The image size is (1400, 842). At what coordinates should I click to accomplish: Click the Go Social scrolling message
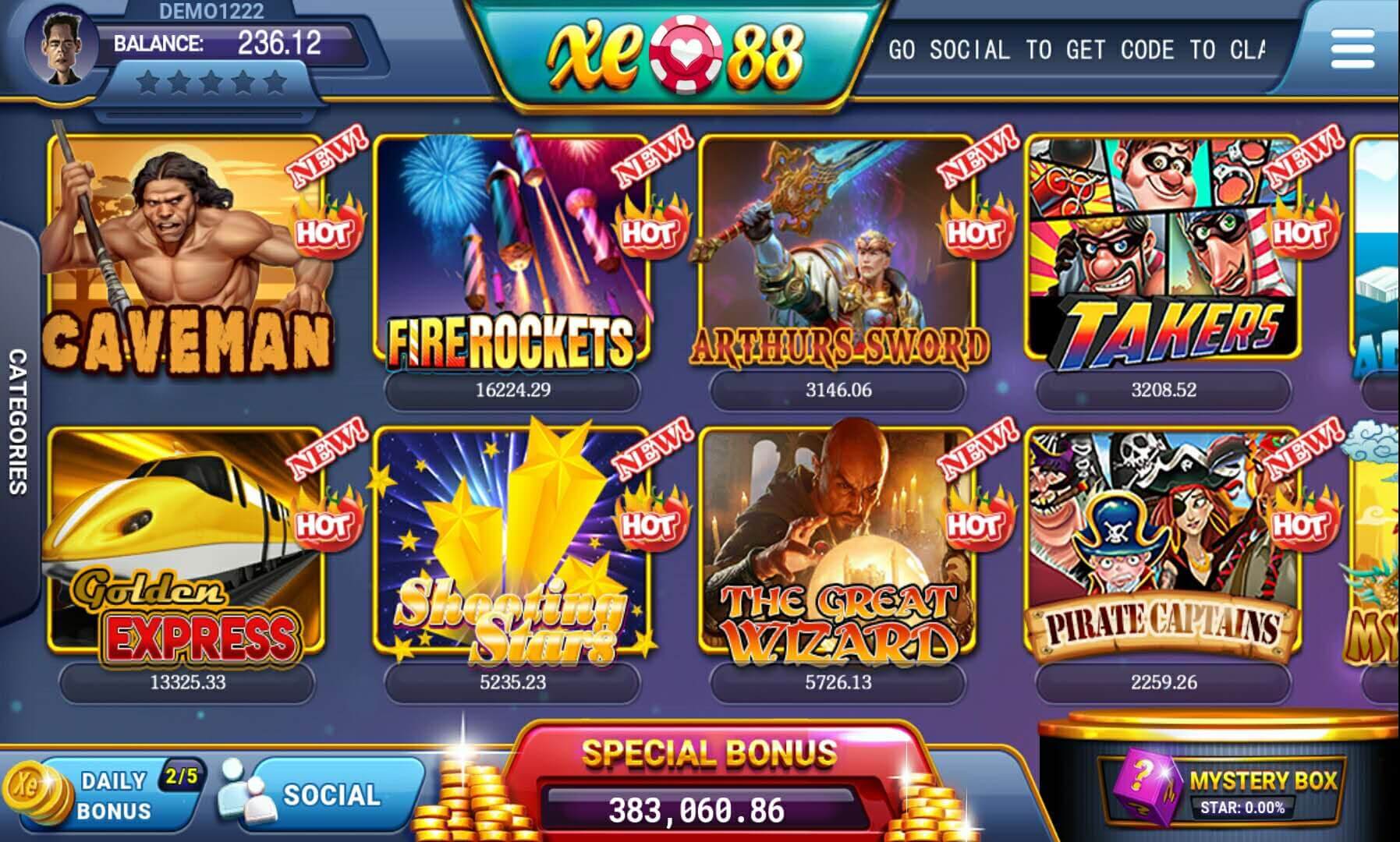1076,50
